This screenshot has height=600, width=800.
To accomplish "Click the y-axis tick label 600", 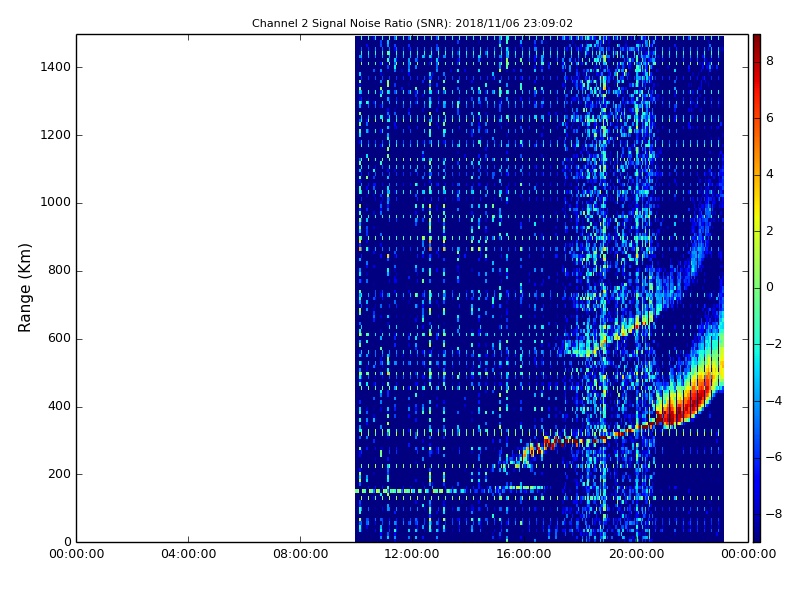I will click(x=59, y=338).
